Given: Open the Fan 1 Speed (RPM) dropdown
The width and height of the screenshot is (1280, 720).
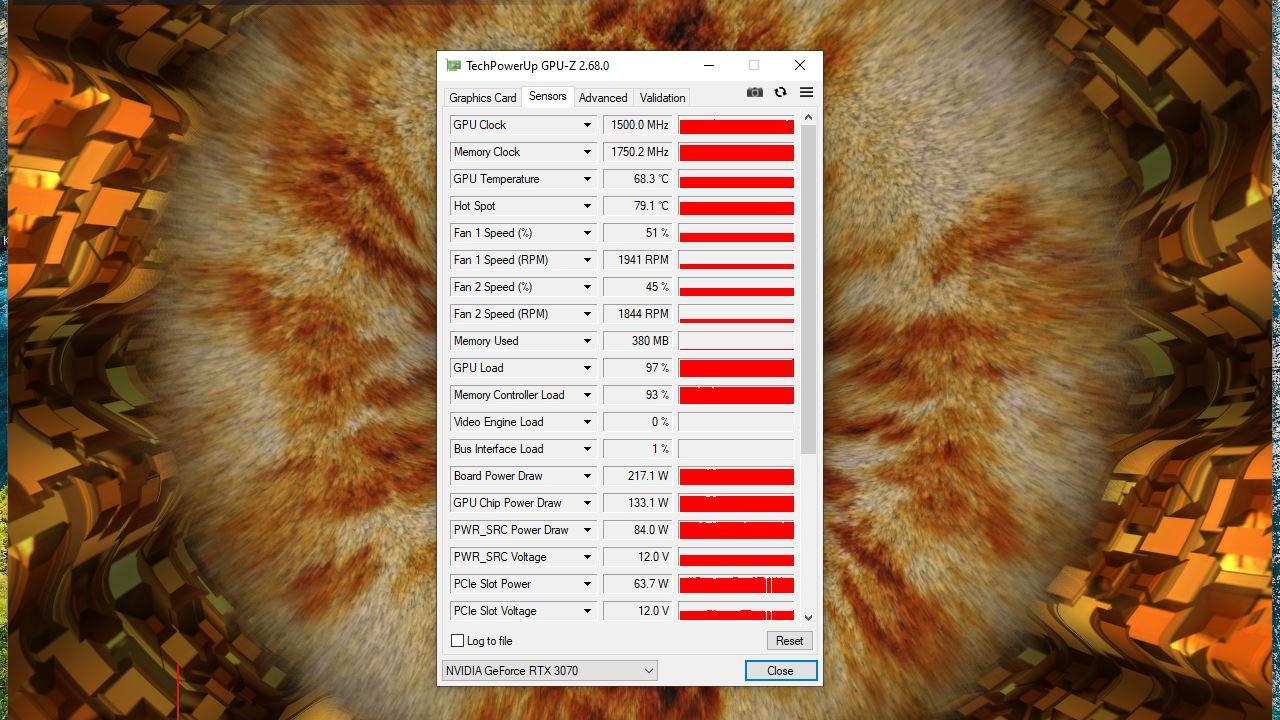Looking at the screenshot, I should pyautogui.click(x=587, y=260).
